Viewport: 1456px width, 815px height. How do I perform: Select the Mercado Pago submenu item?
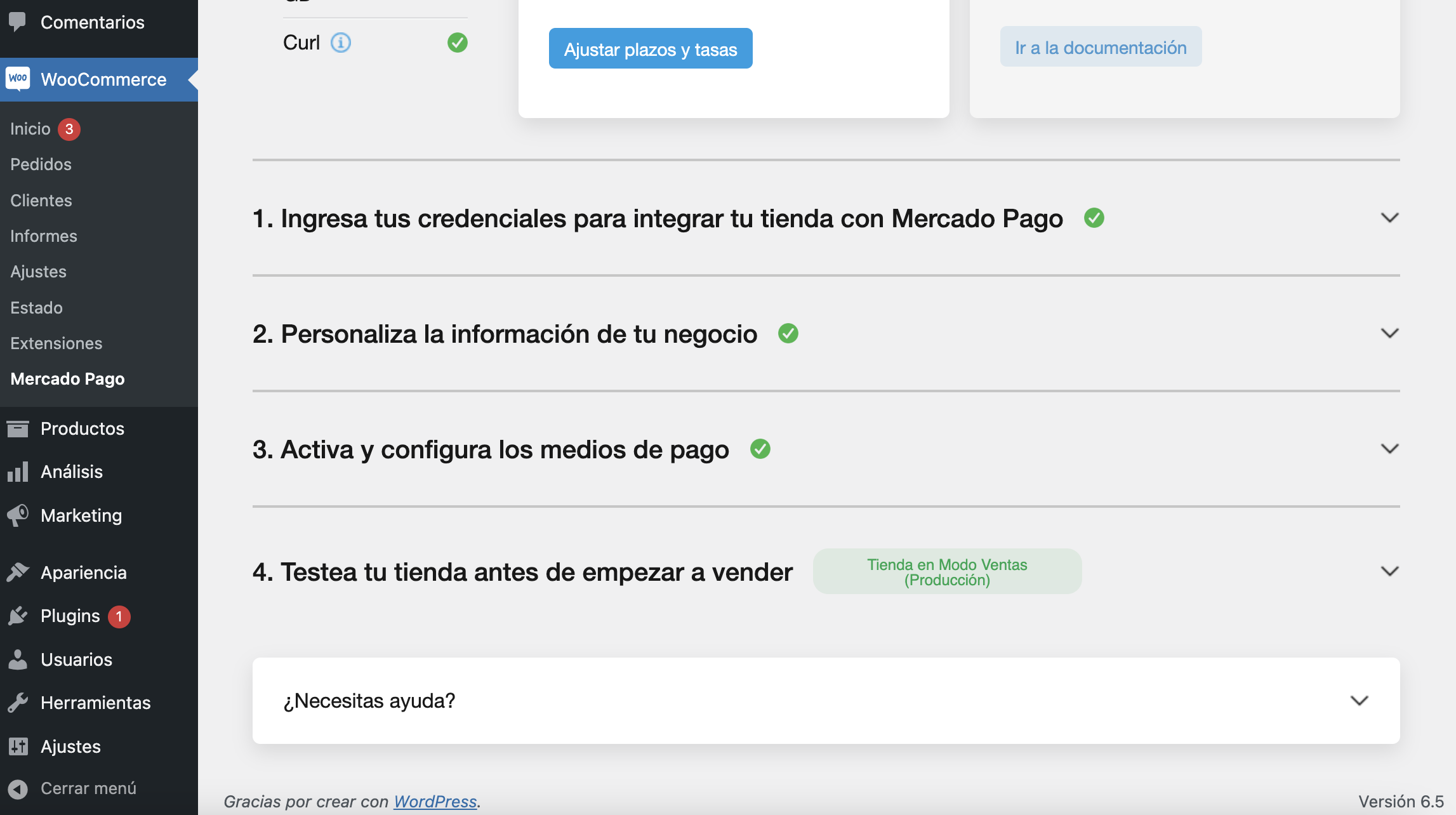point(67,379)
